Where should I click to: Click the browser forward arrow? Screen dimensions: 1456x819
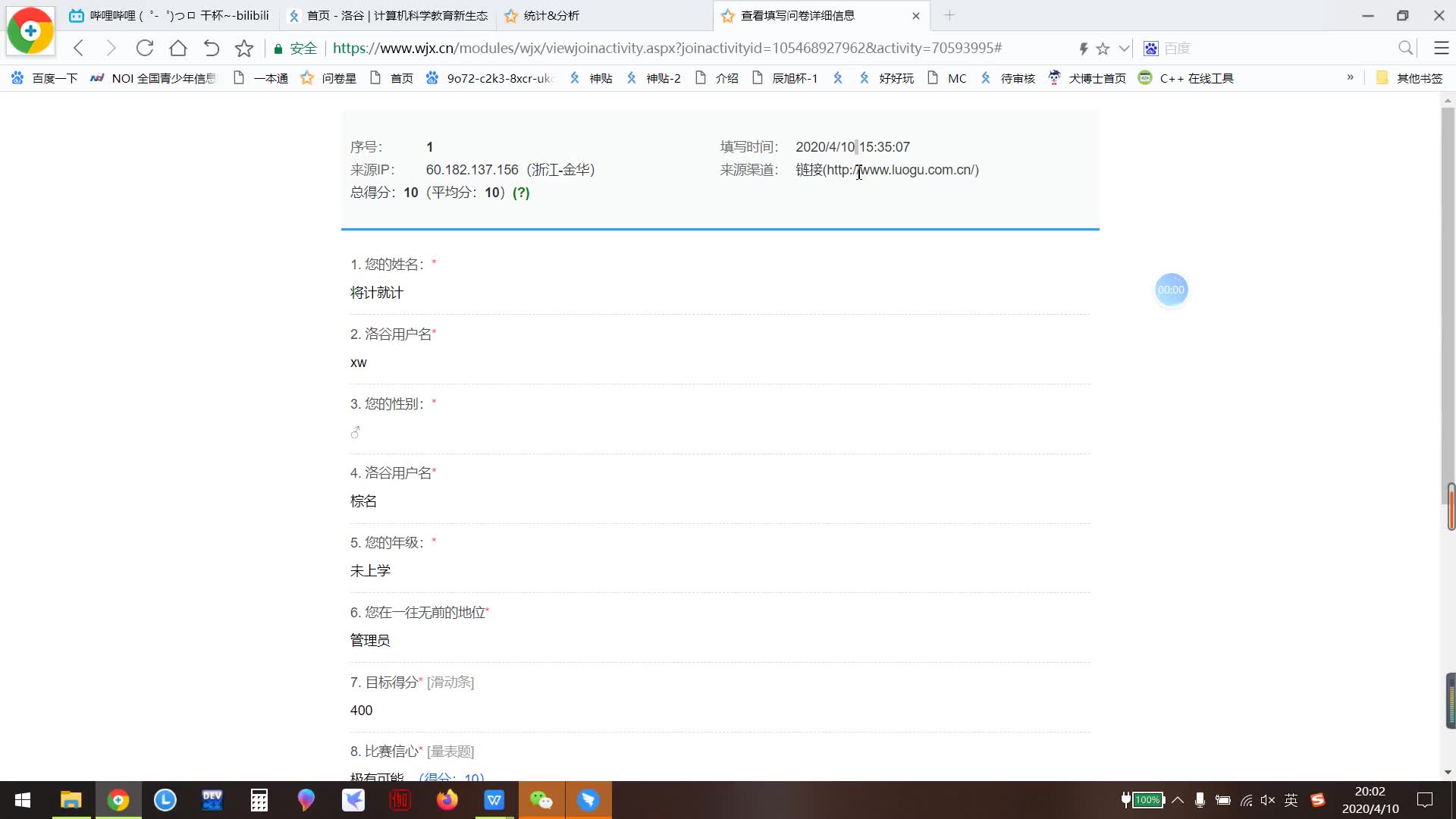coord(111,49)
